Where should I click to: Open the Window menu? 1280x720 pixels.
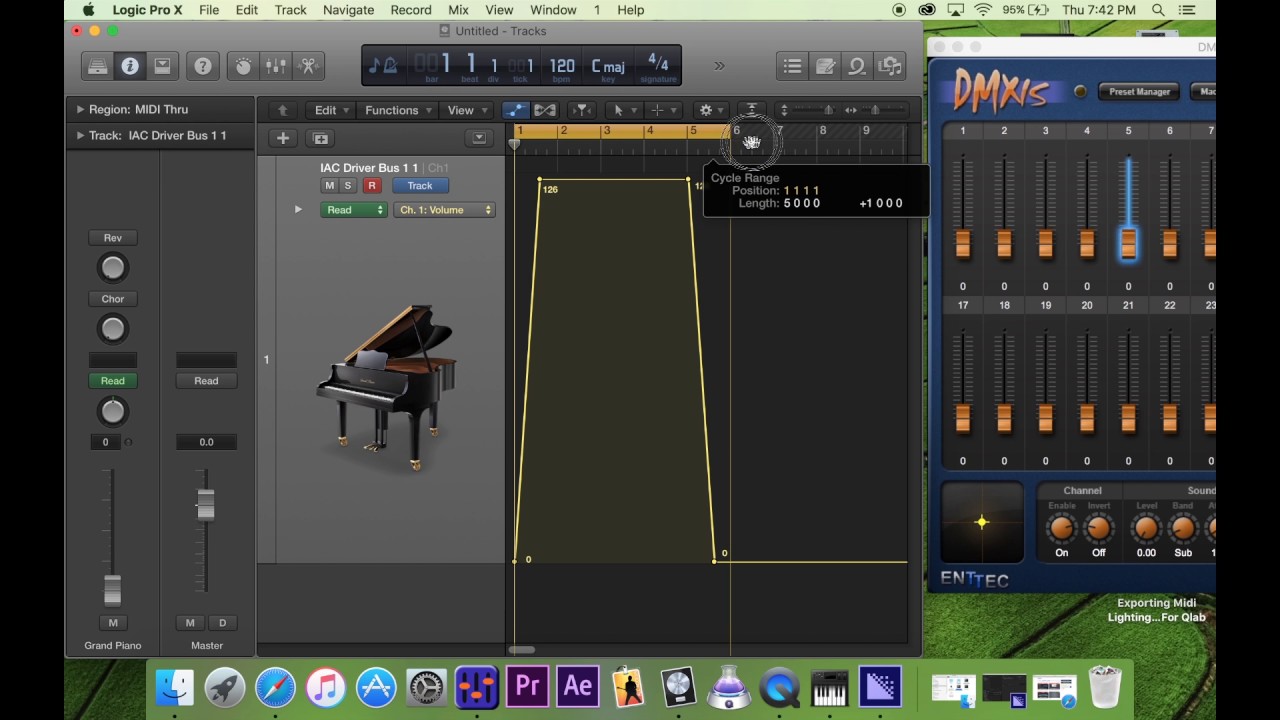pos(553,10)
